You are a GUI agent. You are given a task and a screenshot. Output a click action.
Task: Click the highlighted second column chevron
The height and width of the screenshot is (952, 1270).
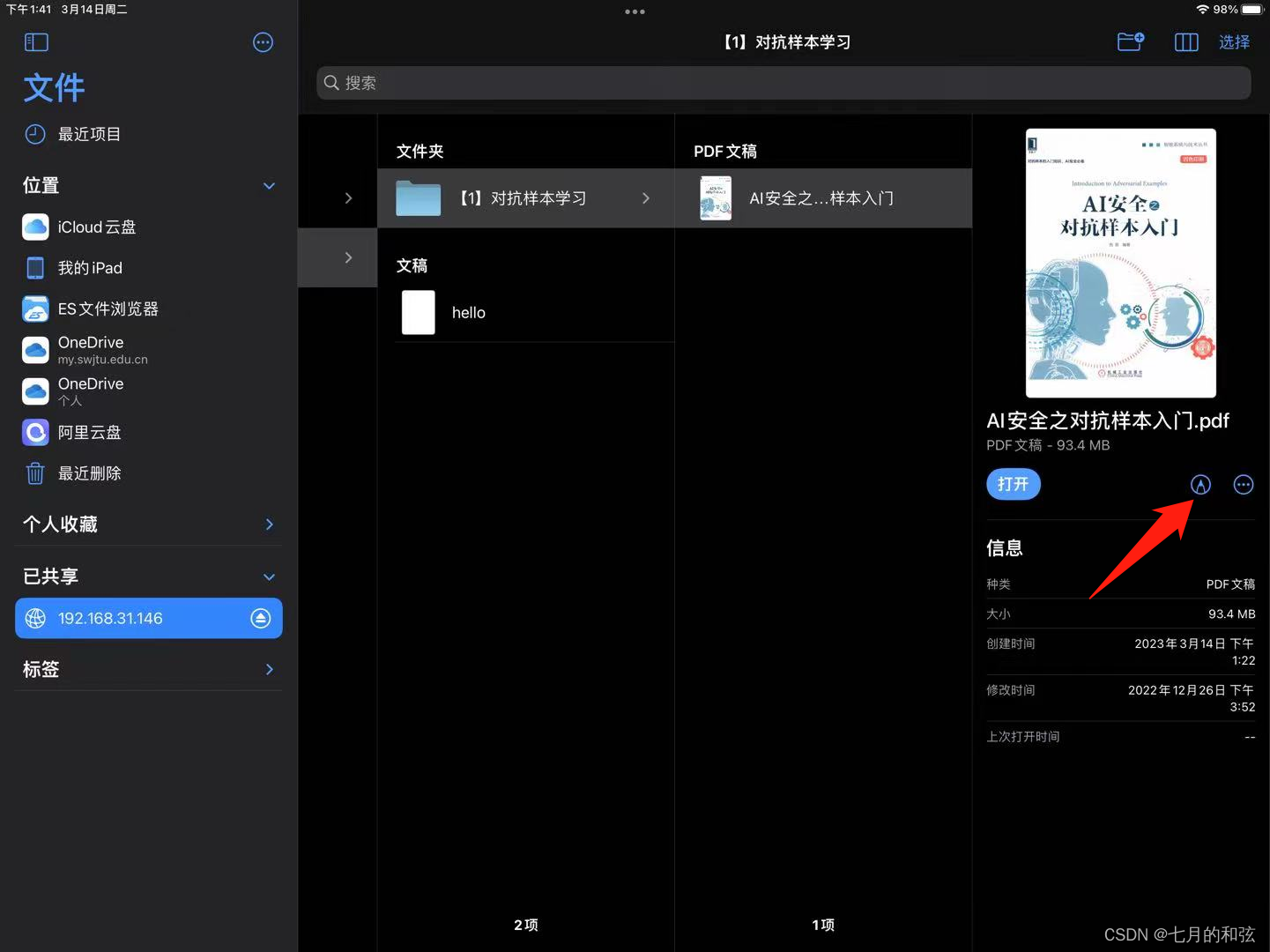(x=348, y=257)
